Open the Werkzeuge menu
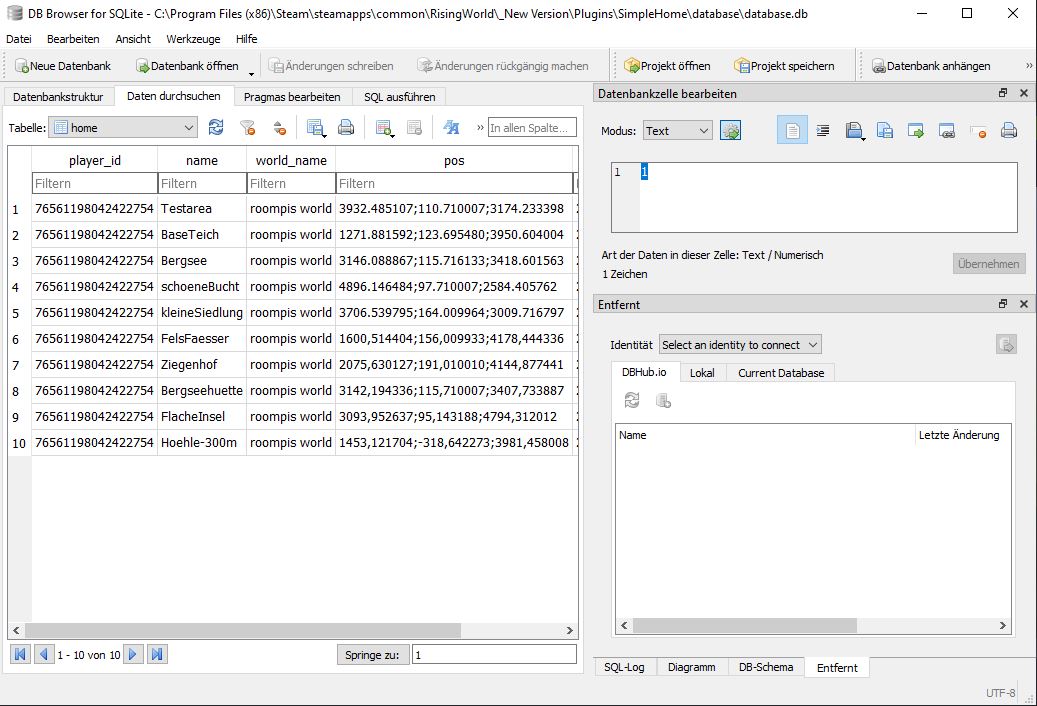 [193, 39]
